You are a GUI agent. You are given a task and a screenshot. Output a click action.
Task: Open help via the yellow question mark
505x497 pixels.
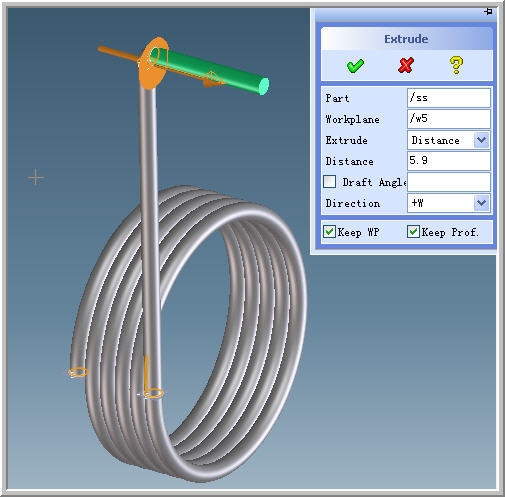pyautogui.click(x=456, y=65)
